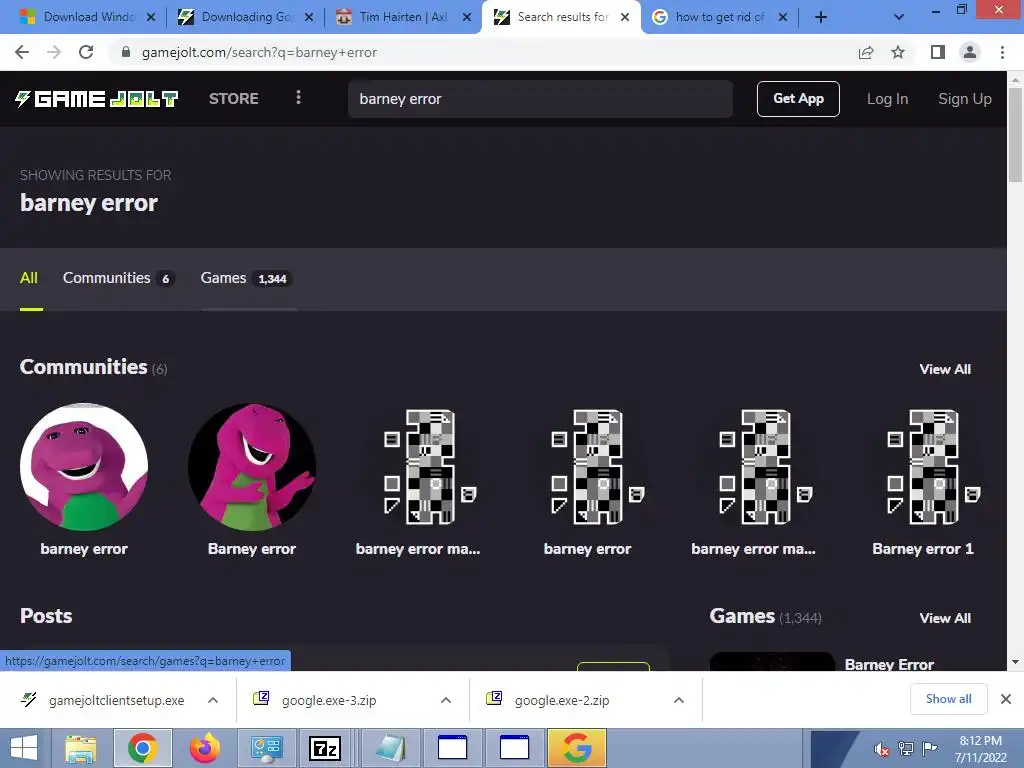1024x768 pixels.
Task: Click View All for Communities
Action: (x=945, y=369)
